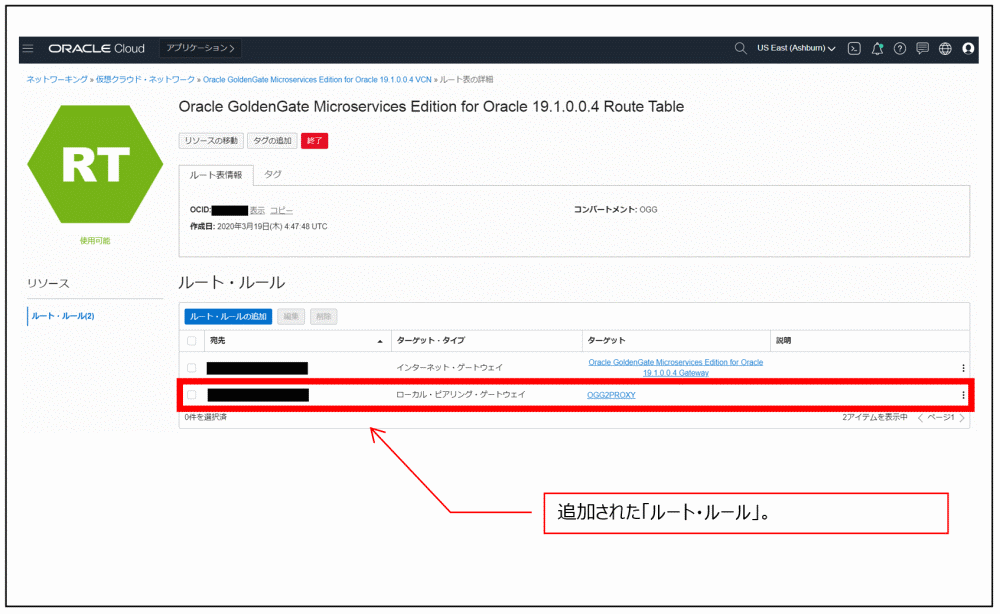Open the user profile icon
The image size is (1000, 614).
[x=968, y=48]
